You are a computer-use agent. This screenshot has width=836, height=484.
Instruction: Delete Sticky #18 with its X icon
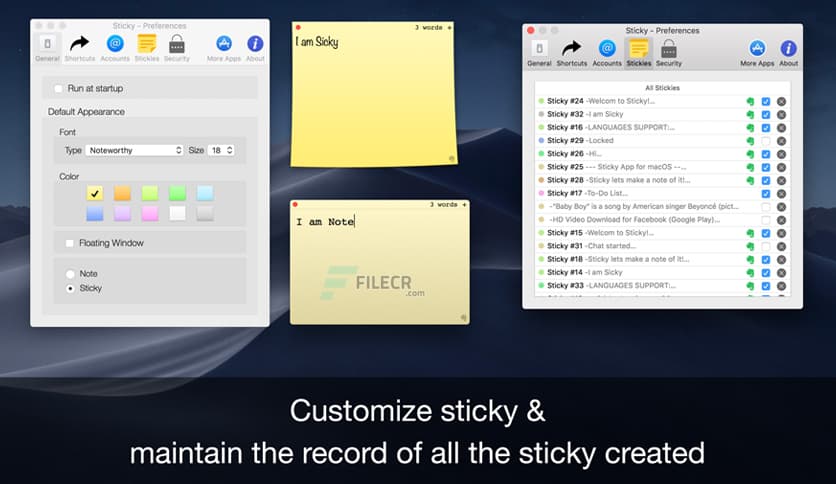pos(781,260)
